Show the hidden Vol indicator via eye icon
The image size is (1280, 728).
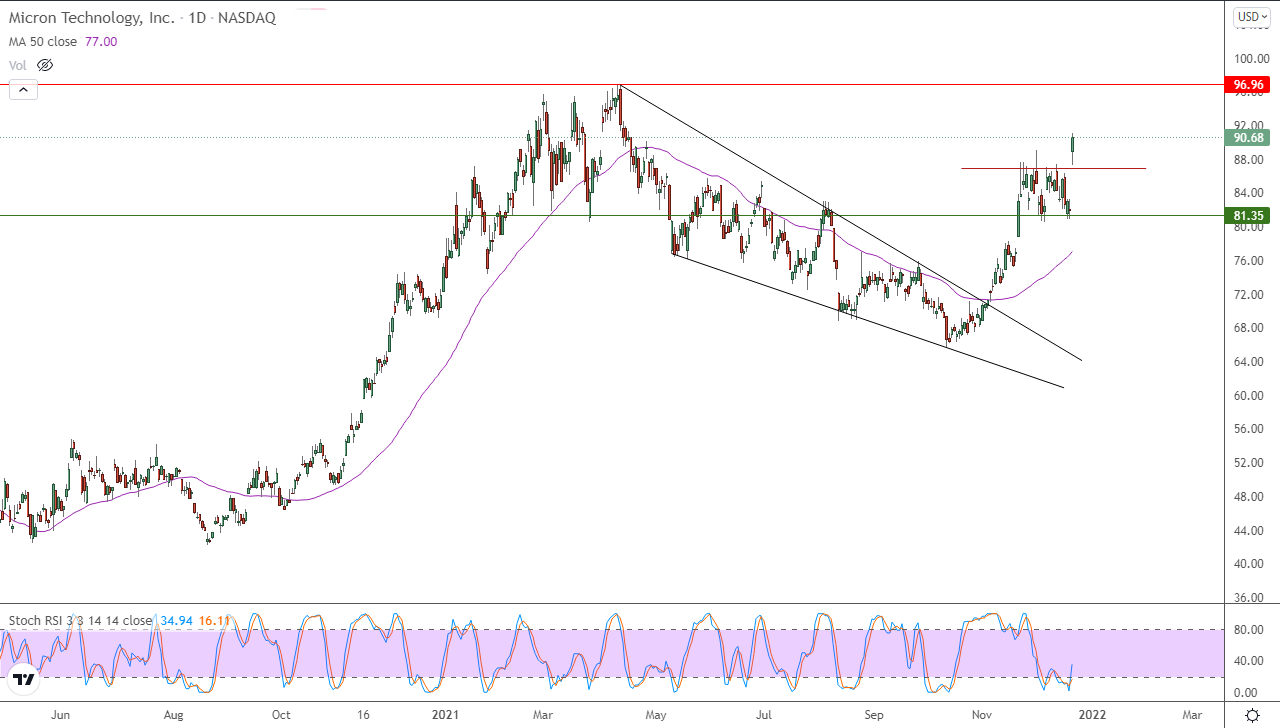pyautogui.click(x=44, y=65)
